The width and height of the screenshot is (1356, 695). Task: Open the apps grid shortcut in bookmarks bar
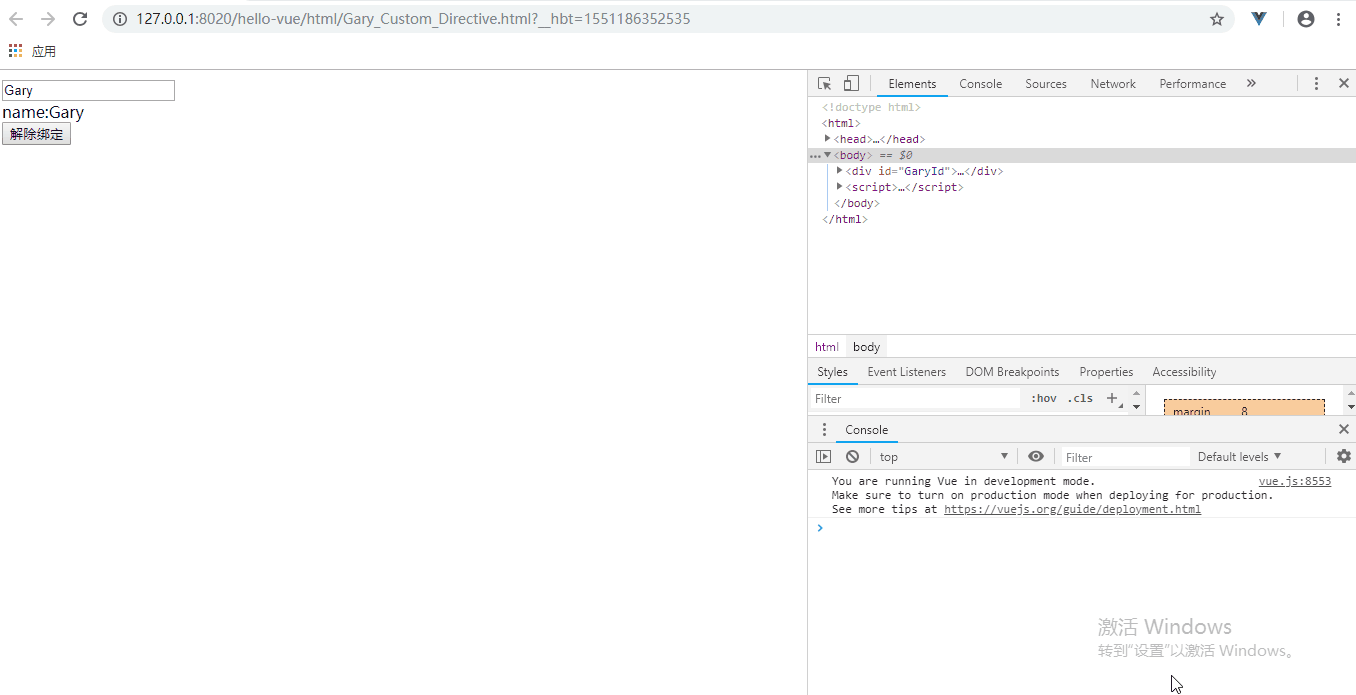15,51
